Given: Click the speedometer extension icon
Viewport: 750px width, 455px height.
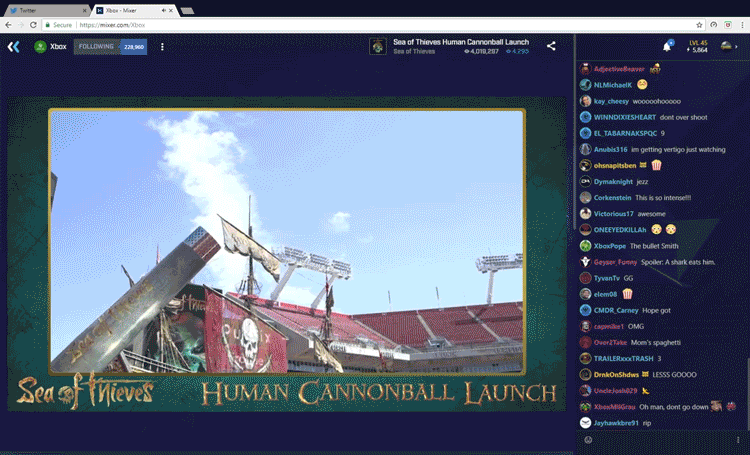Looking at the screenshot, I should tap(714, 25).
